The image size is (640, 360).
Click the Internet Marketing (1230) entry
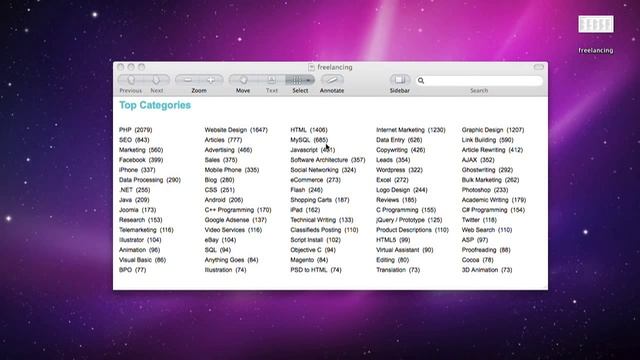click(x=411, y=130)
